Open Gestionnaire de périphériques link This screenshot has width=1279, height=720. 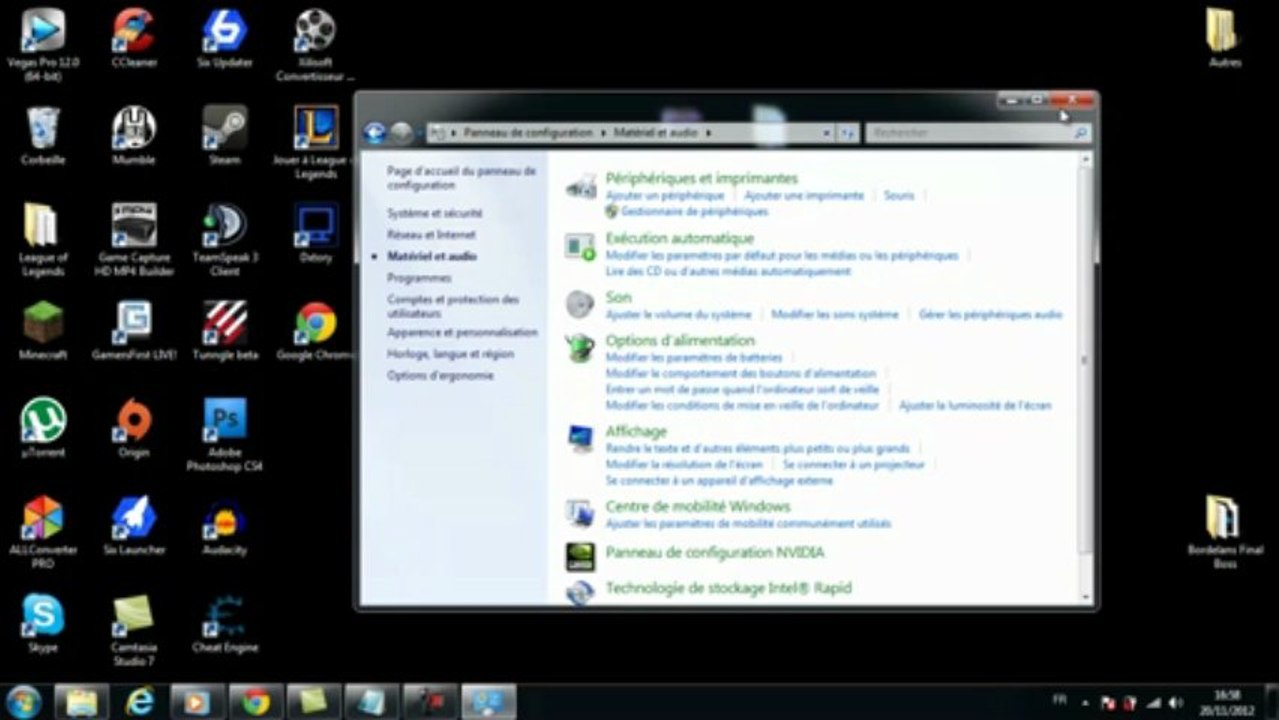point(695,212)
